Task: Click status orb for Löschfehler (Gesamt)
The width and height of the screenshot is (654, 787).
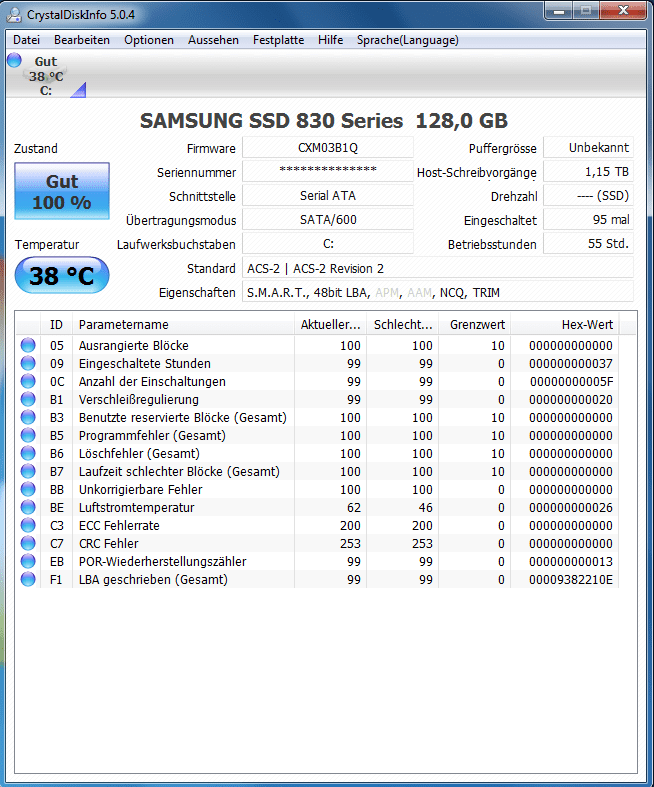Action: point(28,453)
